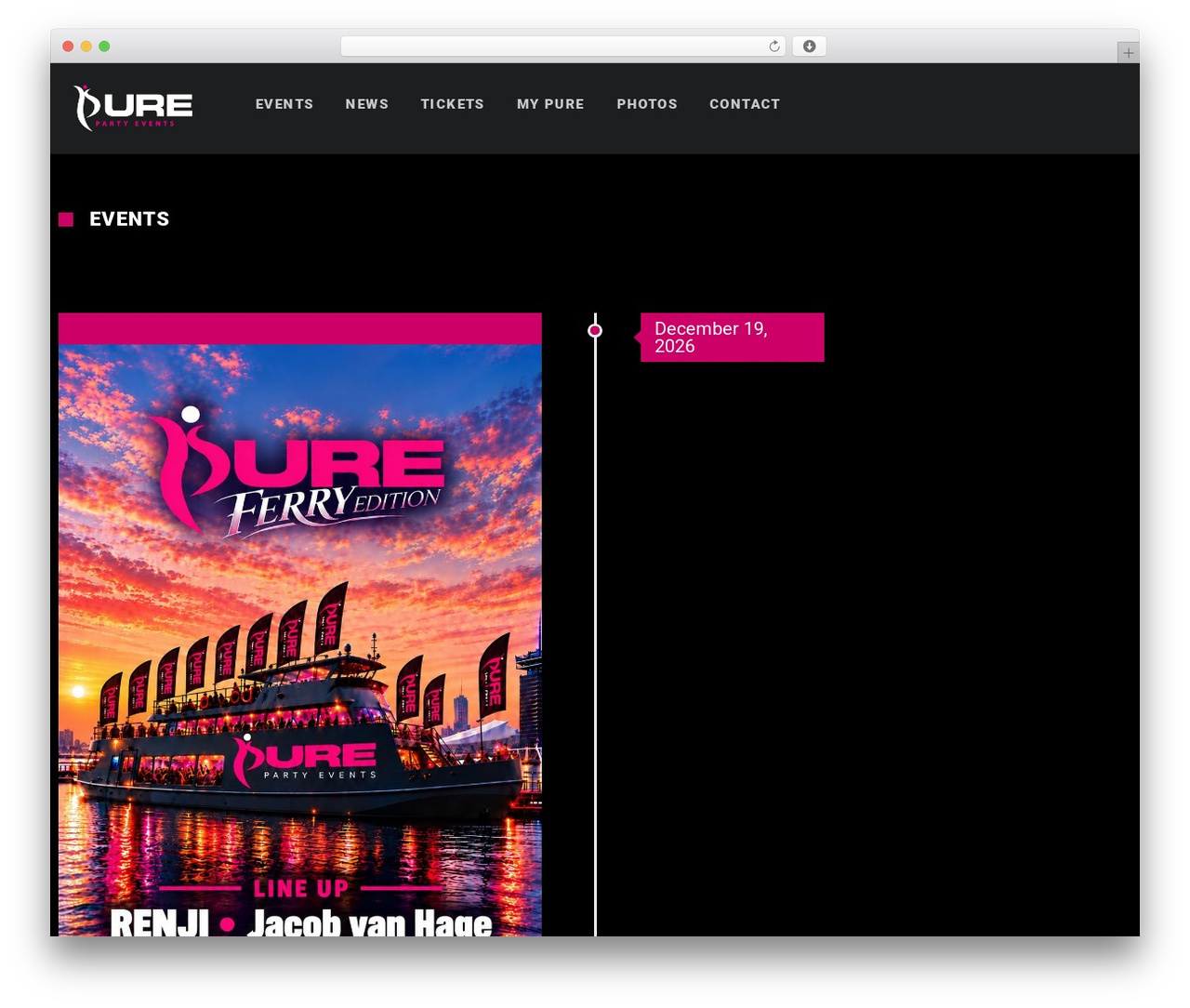Select the December 19, 2026 date label
This screenshot has height=1008, width=1190.
[732, 338]
